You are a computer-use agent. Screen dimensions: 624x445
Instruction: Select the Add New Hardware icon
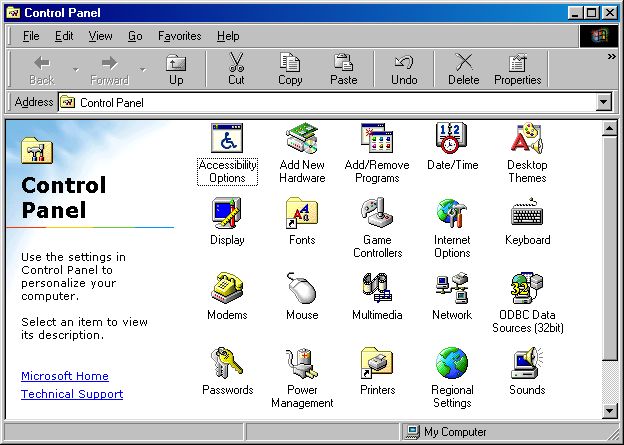click(302, 139)
